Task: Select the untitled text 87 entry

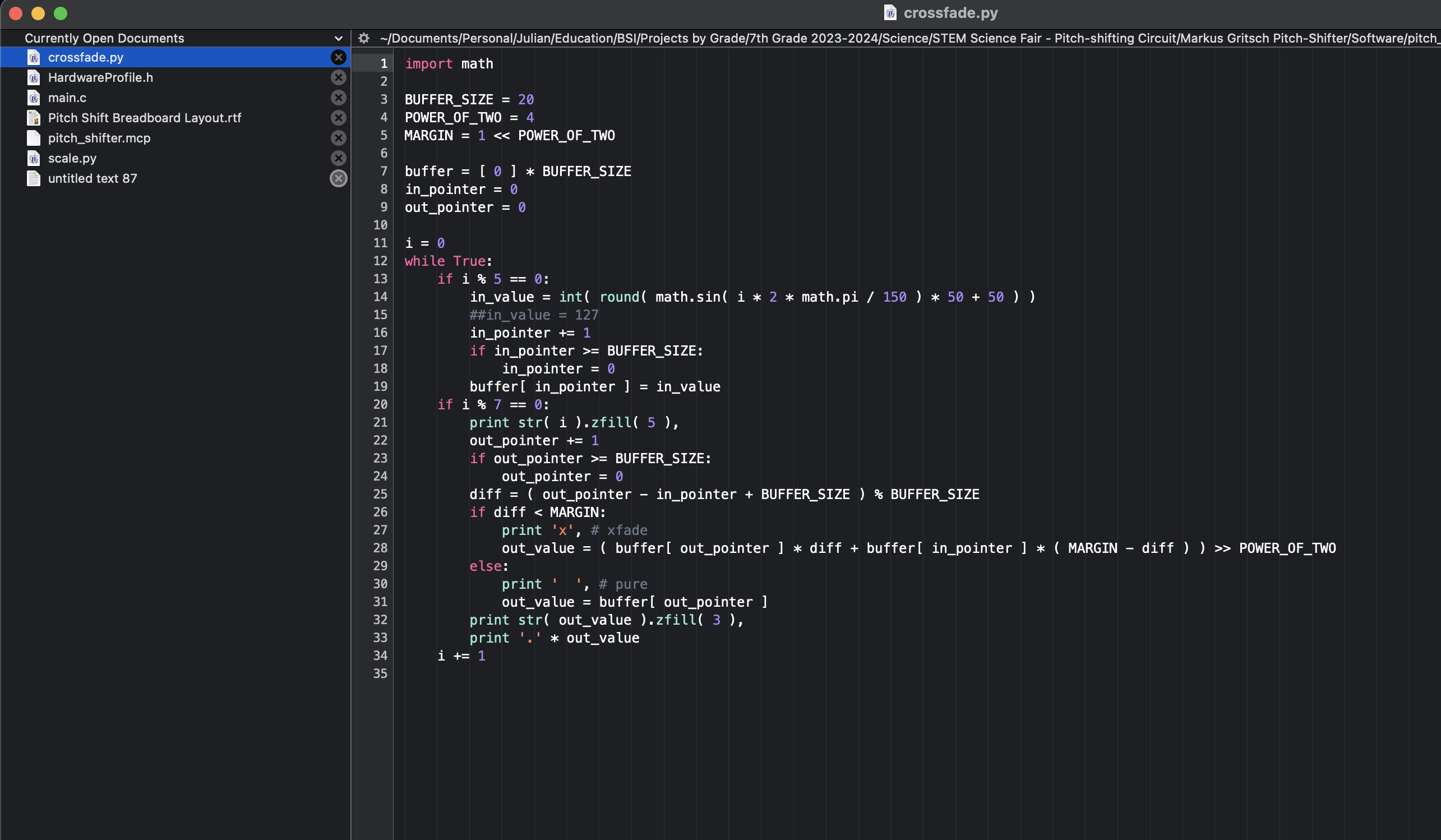Action: pos(93,178)
